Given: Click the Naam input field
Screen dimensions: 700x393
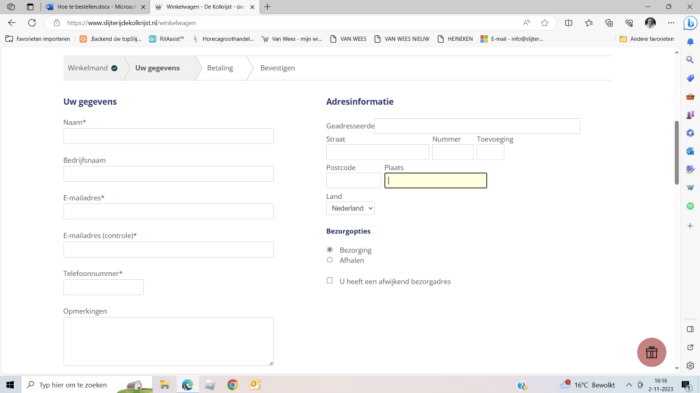Looking at the screenshot, I should [x=168, y=136].
